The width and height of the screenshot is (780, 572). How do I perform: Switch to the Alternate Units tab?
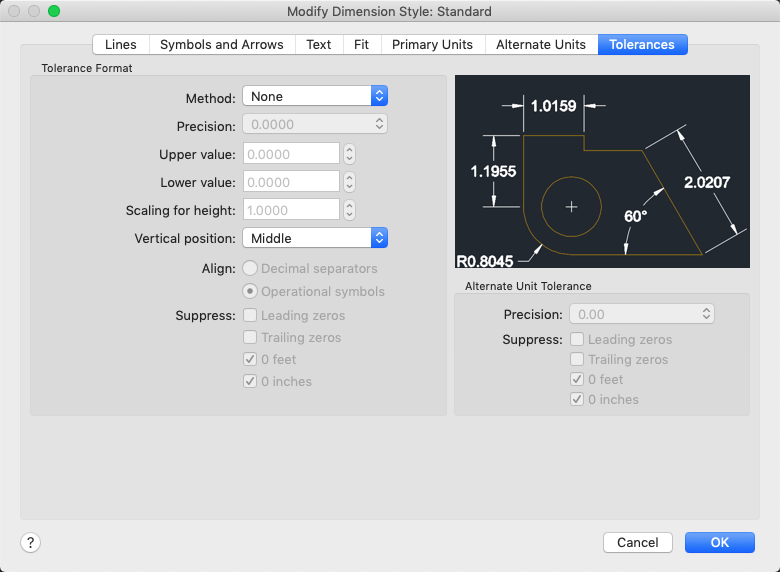(x=541, y=44)
